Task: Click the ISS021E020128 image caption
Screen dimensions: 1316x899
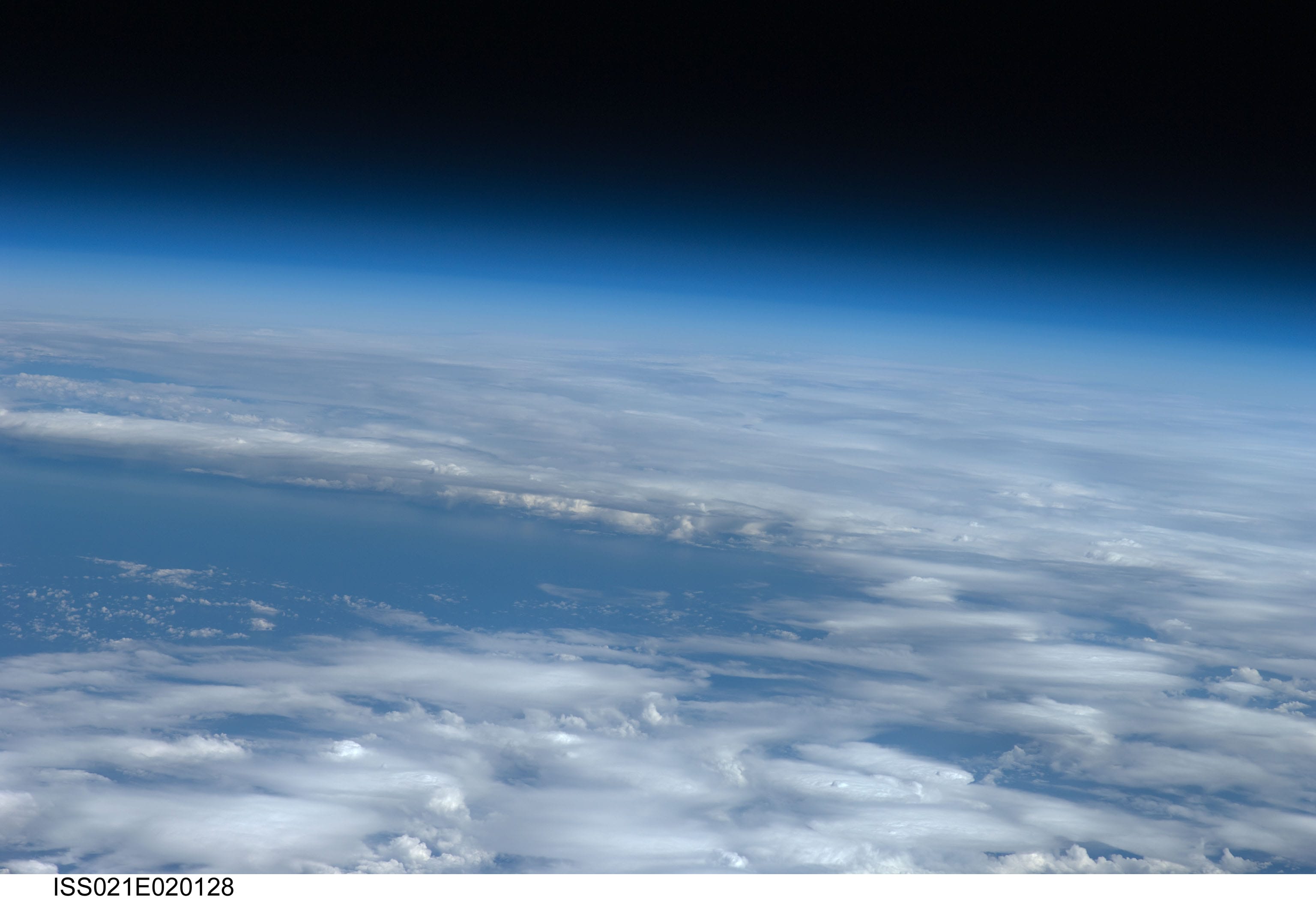Action: click(x=144, y=887)
